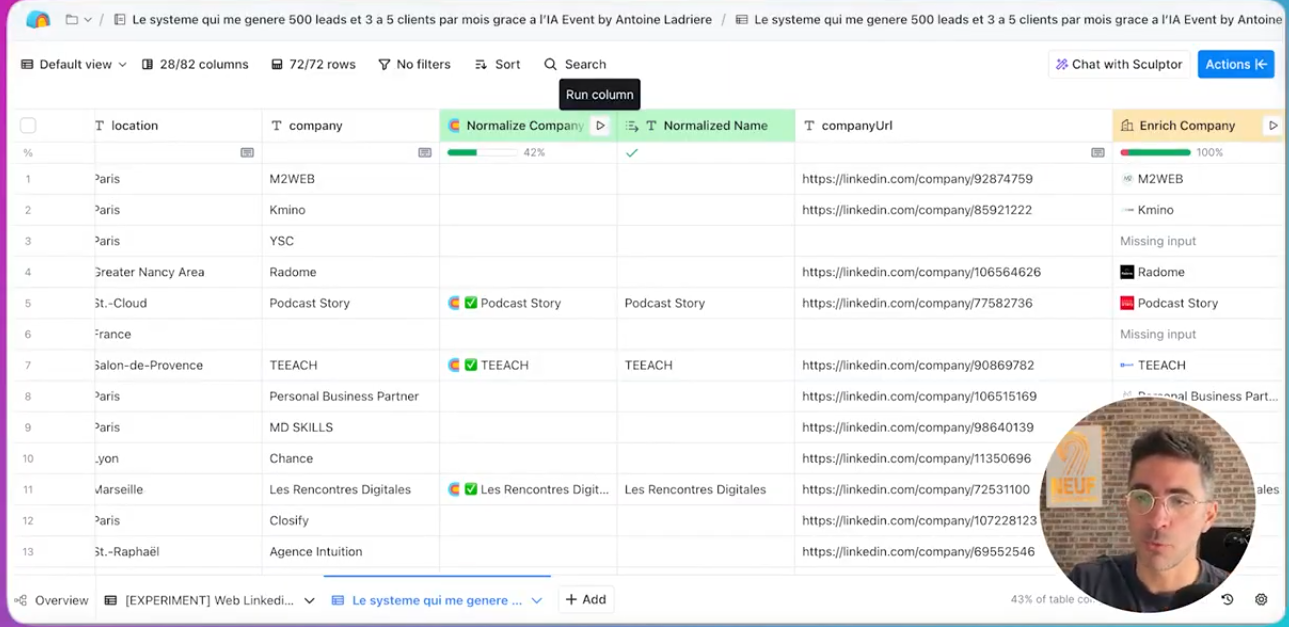Open the Podcast Story Normalize Company result
This screenshot has width=1289, height=627.
[x=528, y=303]
